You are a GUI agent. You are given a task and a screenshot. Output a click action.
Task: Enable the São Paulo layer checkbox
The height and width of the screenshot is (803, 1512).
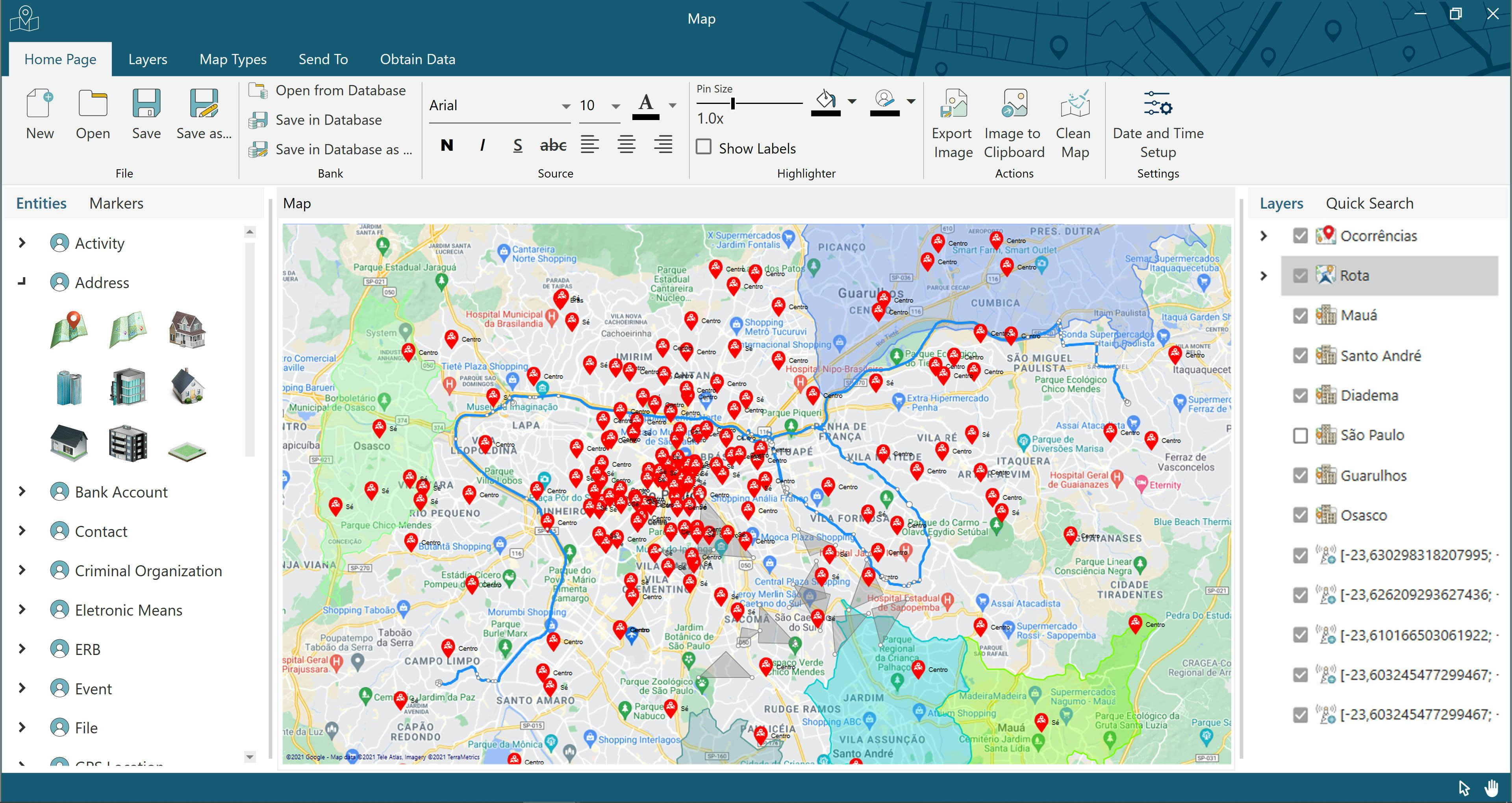pos(1301,435)
